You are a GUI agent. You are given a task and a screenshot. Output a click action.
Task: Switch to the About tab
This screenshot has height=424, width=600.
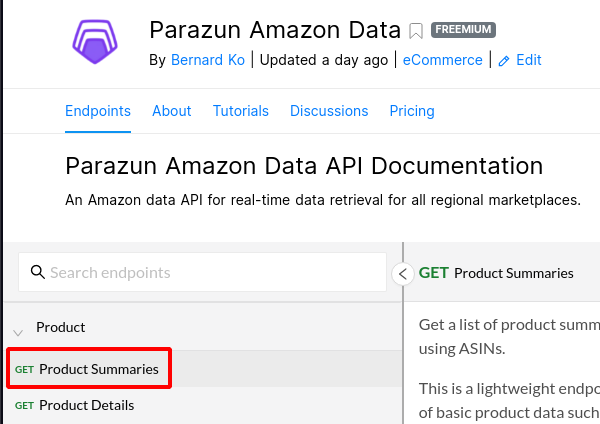click(x=171, y=111)
